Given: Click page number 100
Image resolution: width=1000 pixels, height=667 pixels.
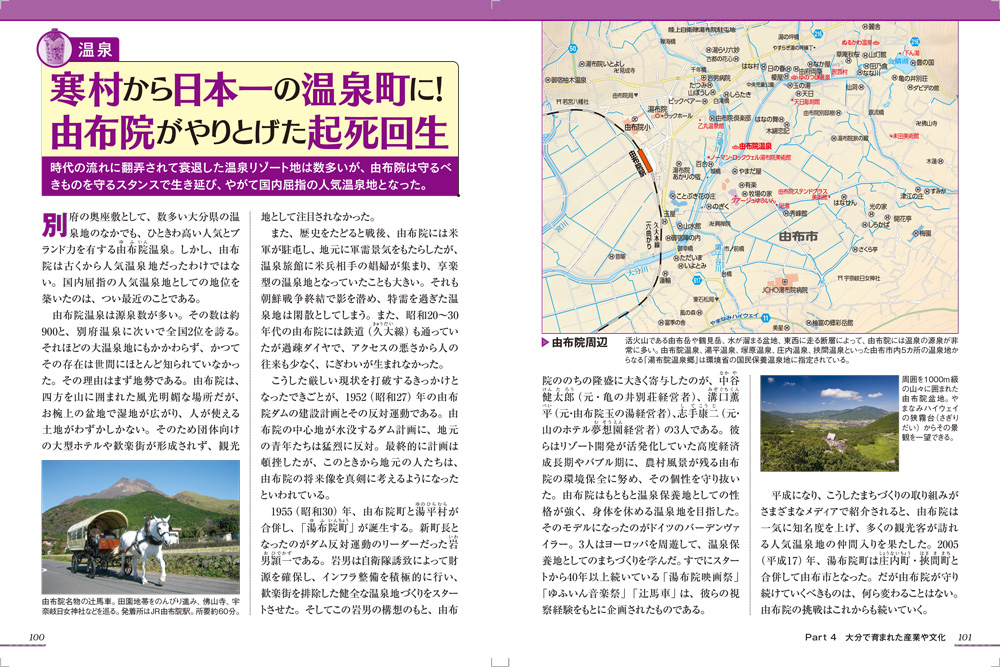Looking at the screenshot, I should (x=37, y=636).
